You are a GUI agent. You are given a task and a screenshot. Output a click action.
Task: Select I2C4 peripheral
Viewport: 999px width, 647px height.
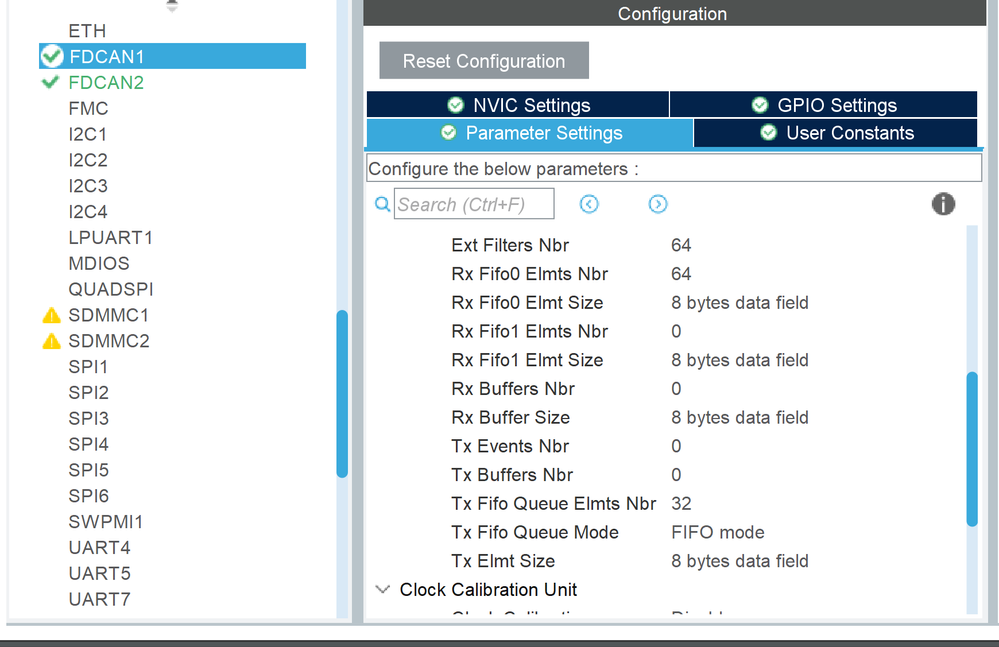(x=88, y=211)
